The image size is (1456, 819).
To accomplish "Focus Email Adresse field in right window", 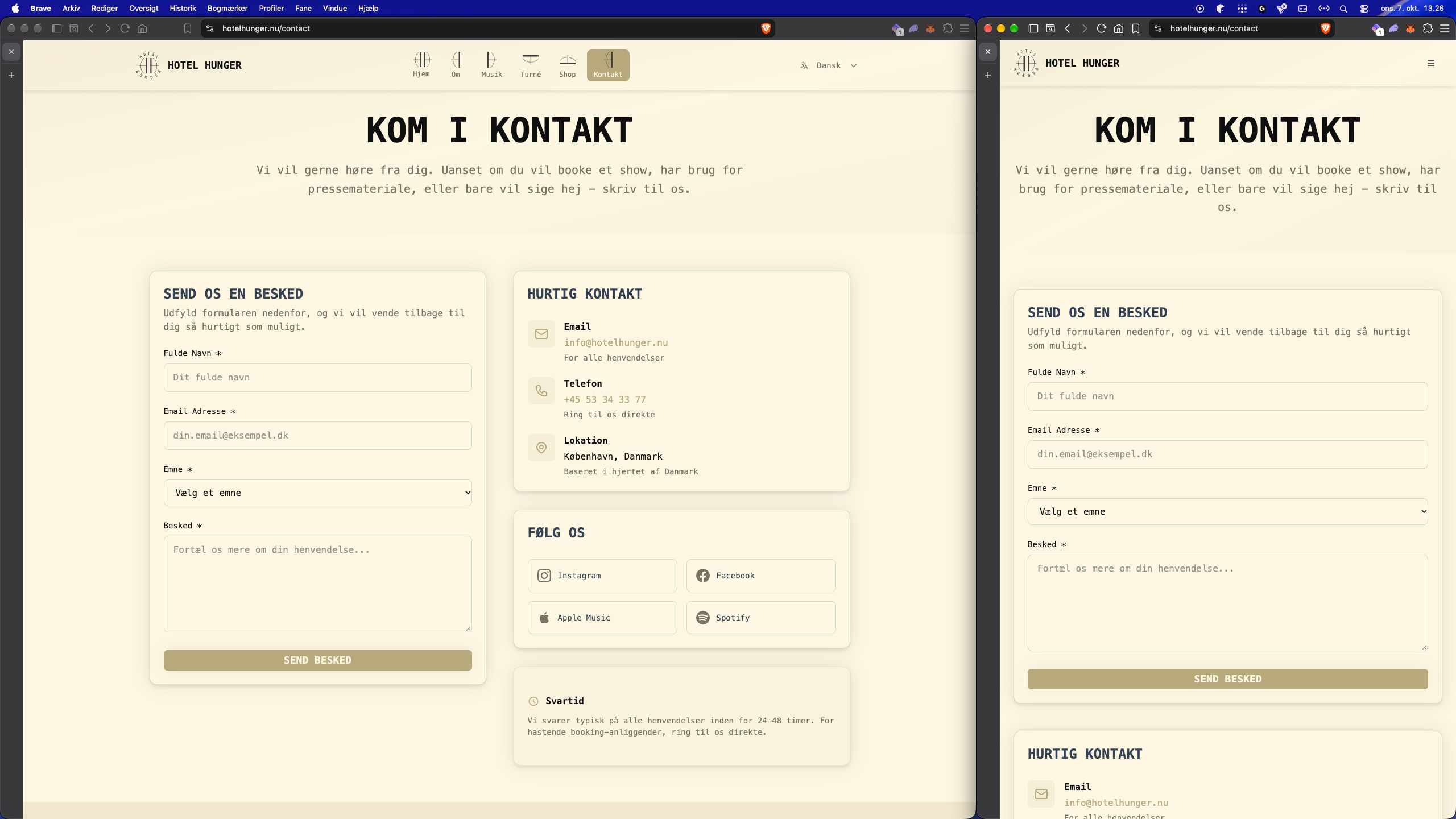I will 1227,454.
